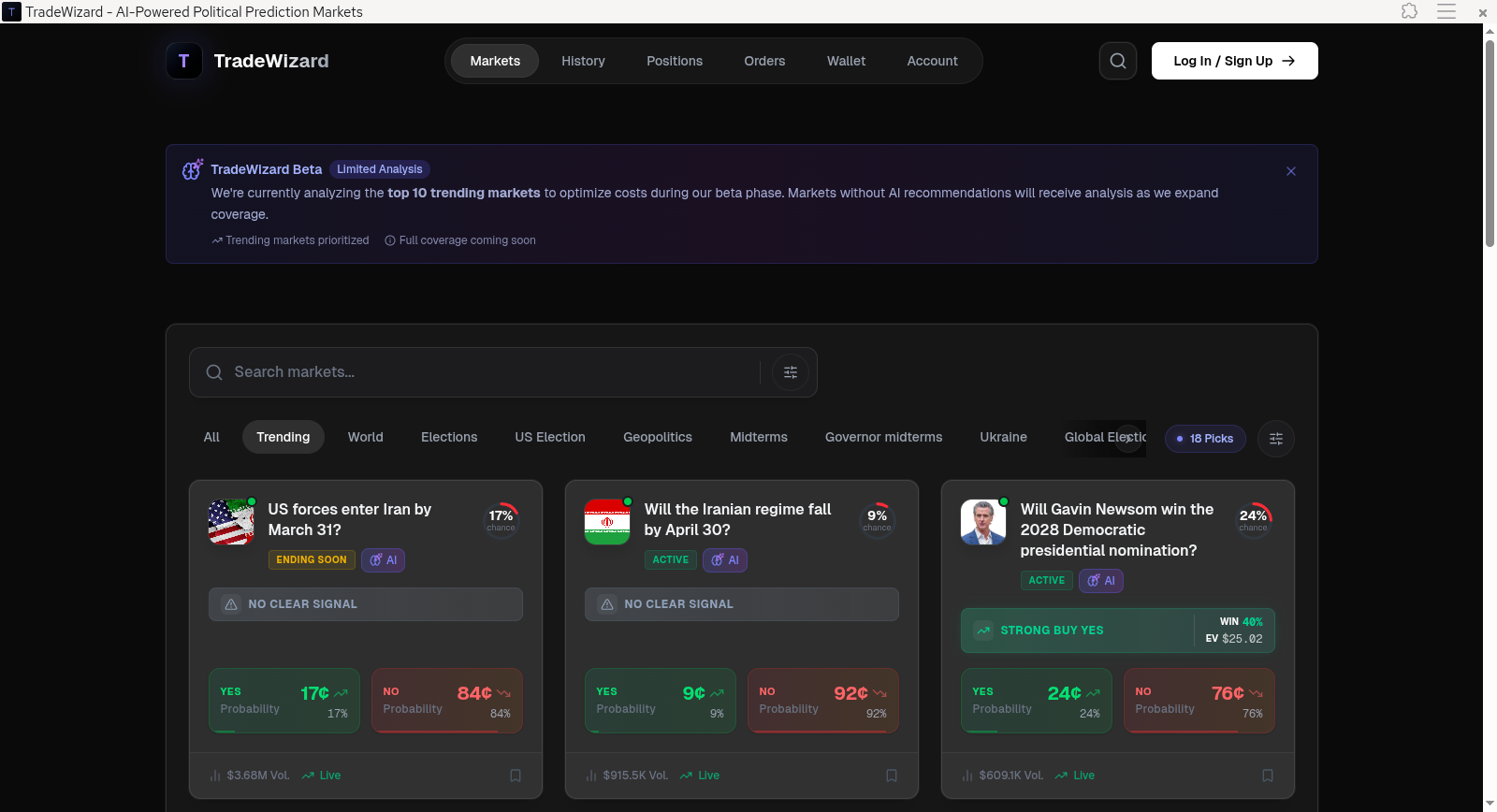This screenshot has height=812, width=1497.
Task: Select the Midterms category filter
Action: [x=759, y=437]
